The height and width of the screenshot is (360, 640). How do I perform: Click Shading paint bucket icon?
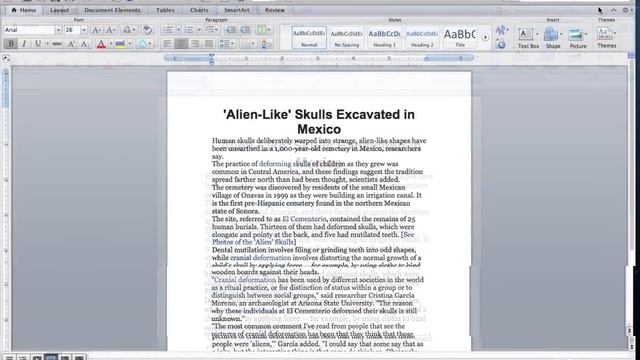[266, 44]
